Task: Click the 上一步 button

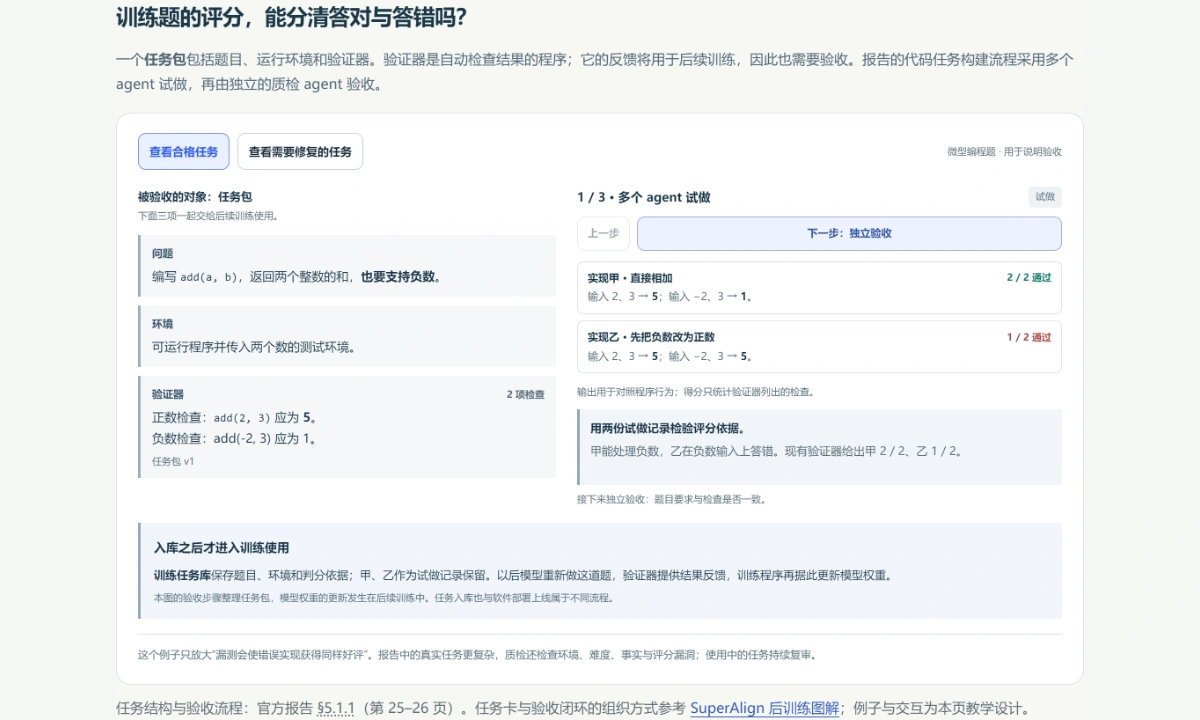Action: coord(603,233)
